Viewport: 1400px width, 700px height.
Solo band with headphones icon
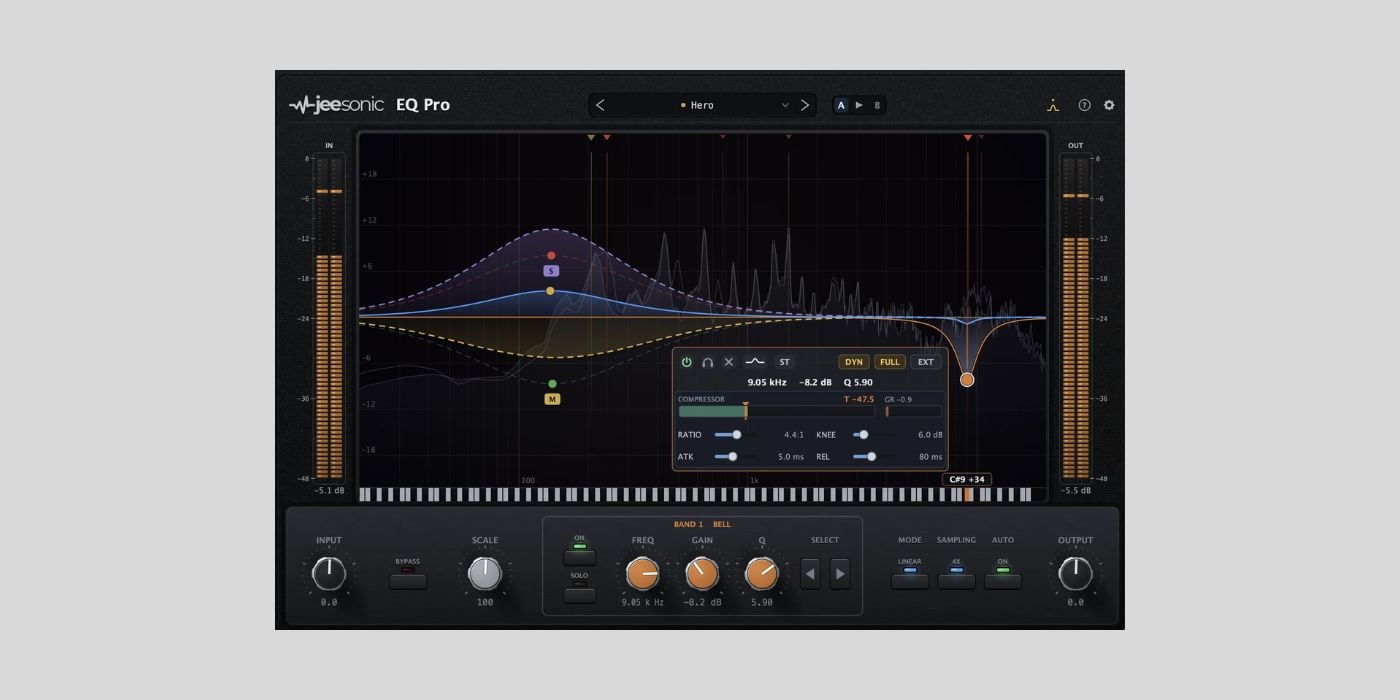[707, 362]
